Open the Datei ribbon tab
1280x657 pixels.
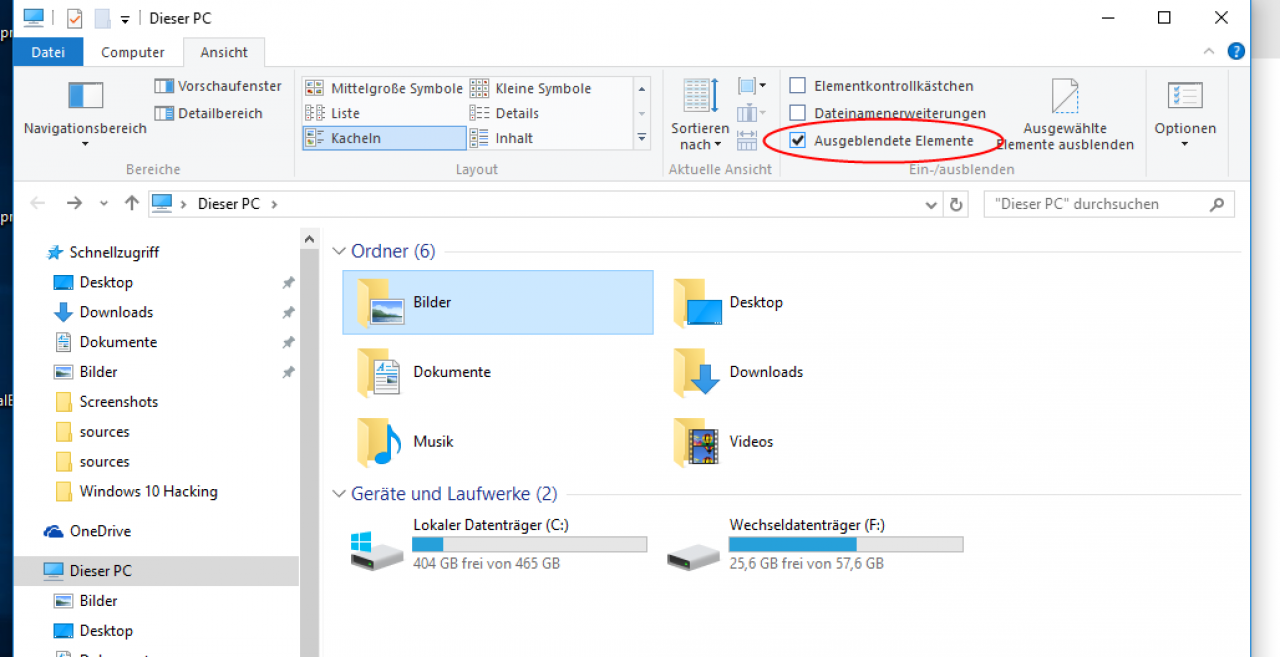click(48, 52)
